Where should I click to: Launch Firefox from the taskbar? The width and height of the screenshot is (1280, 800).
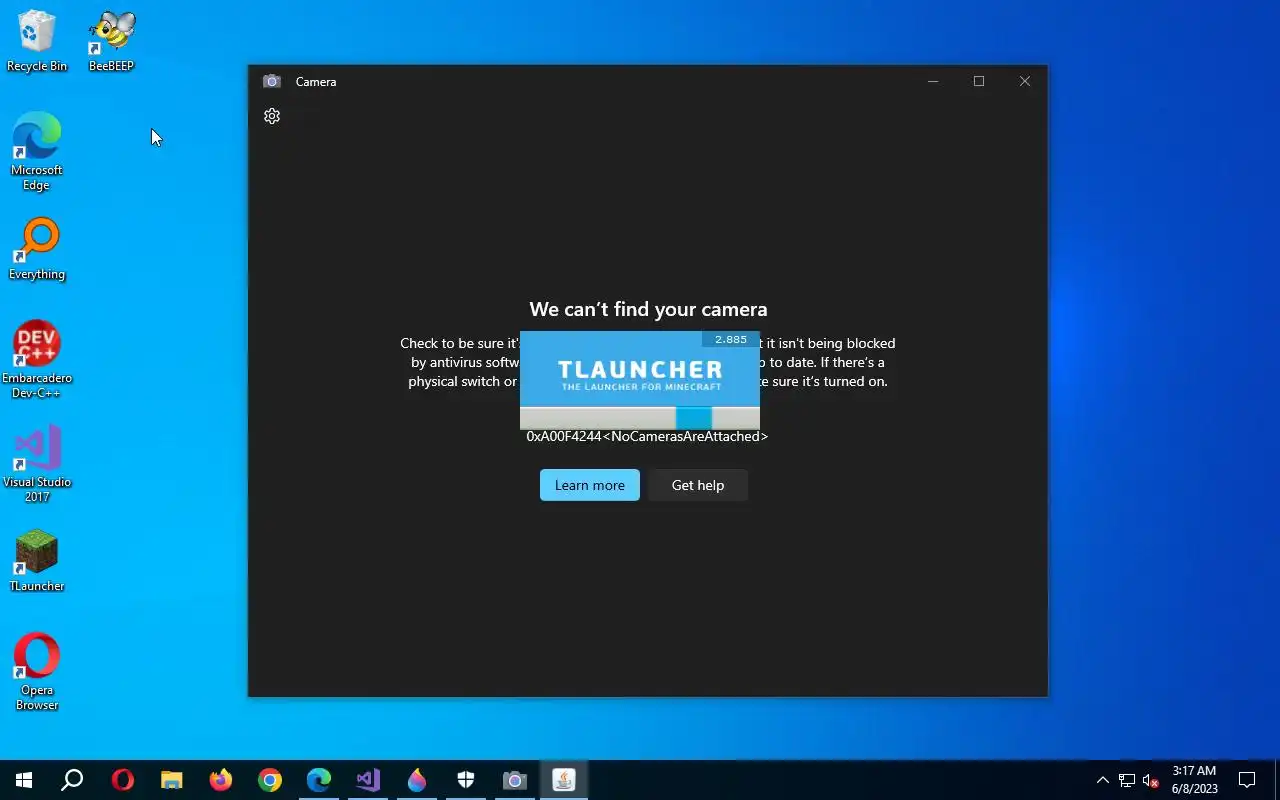pos(221,780)
